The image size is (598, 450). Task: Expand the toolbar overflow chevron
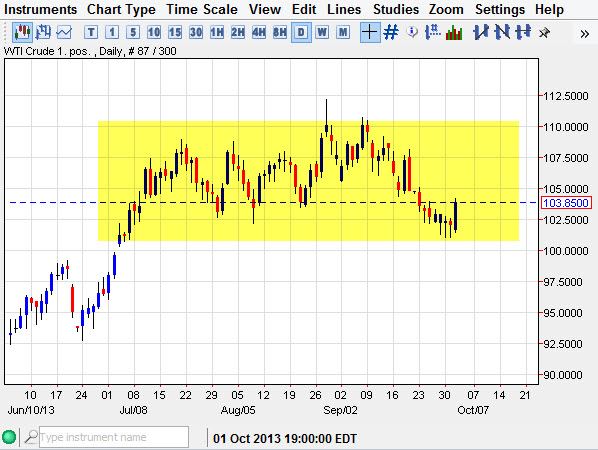point(584,34)
